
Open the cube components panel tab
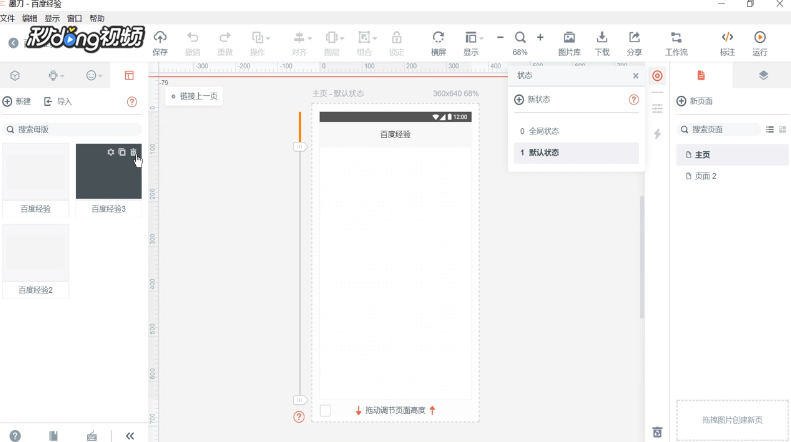pyautogui.click(x=15, y=76)
